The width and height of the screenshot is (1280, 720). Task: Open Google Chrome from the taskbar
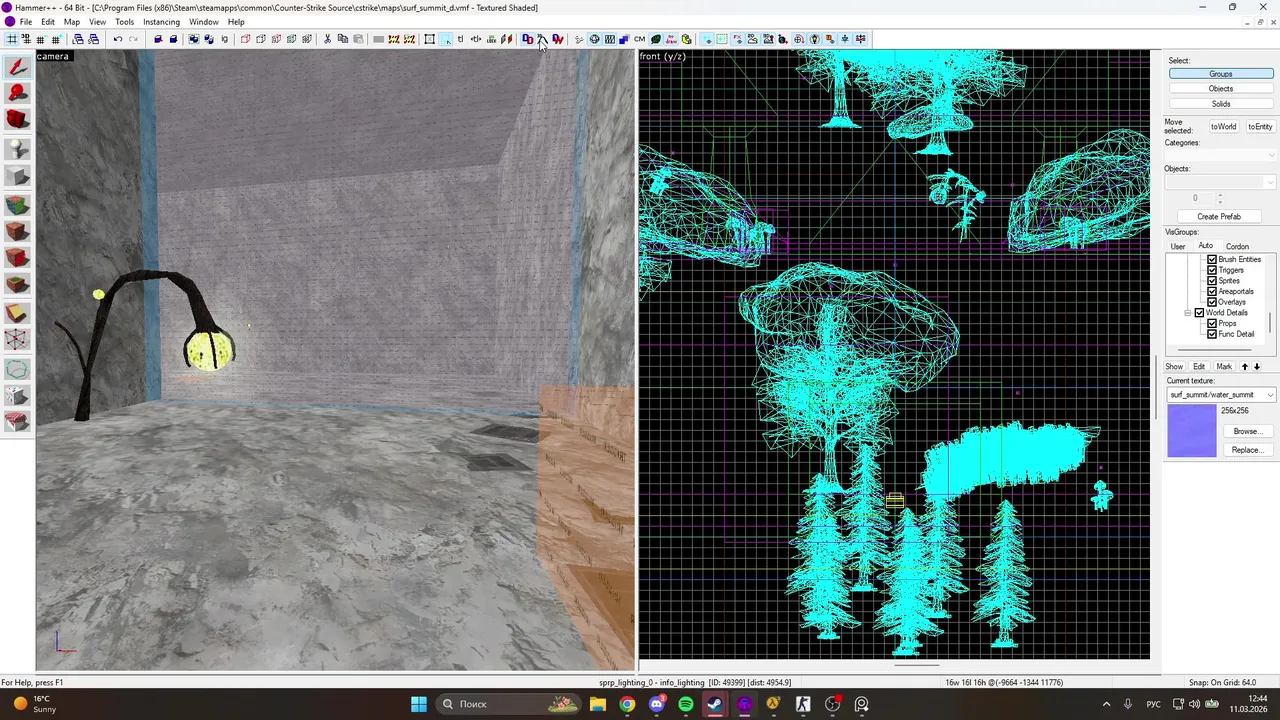tap(627, 704)
